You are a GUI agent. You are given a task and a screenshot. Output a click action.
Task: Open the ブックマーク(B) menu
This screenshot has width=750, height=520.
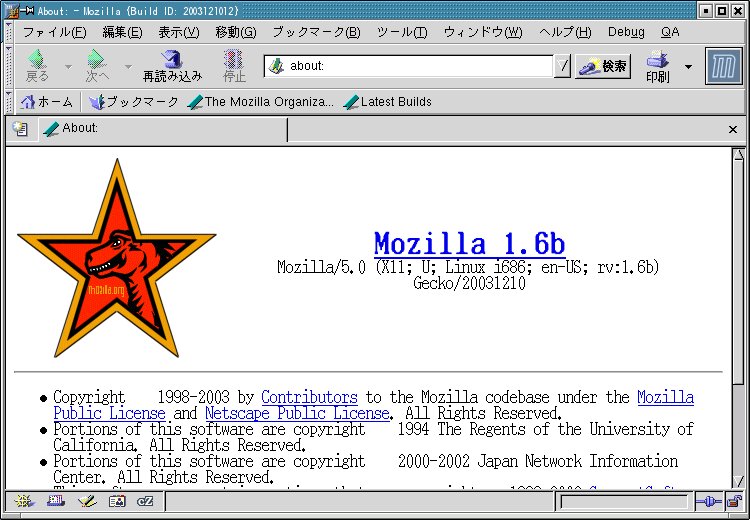coord(316,33)
